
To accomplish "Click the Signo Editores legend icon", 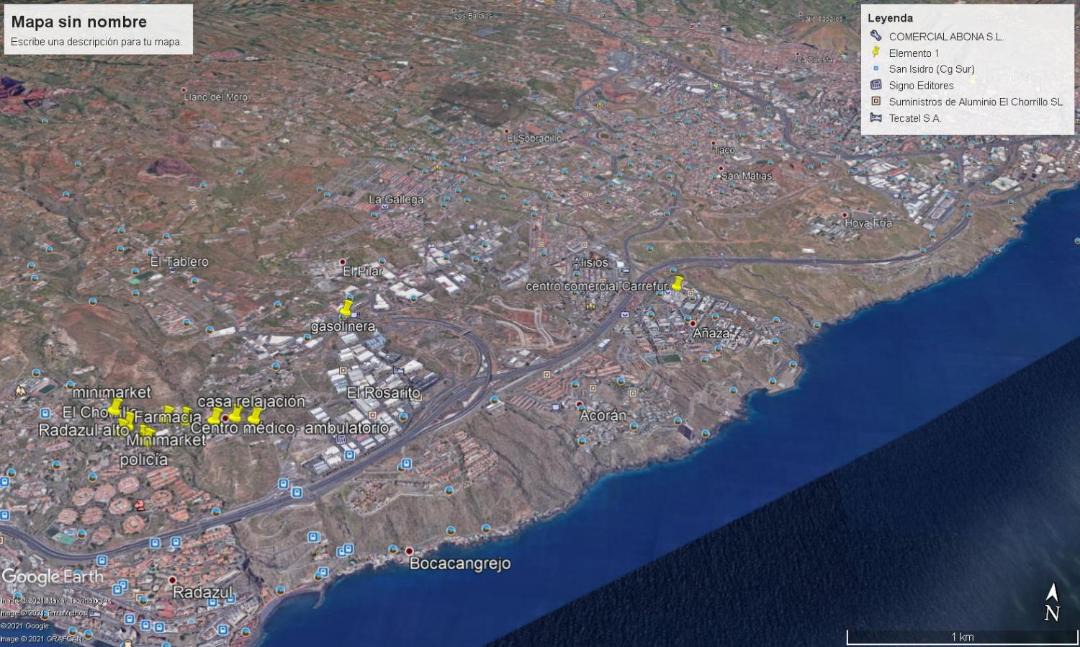I will [876, 85].
